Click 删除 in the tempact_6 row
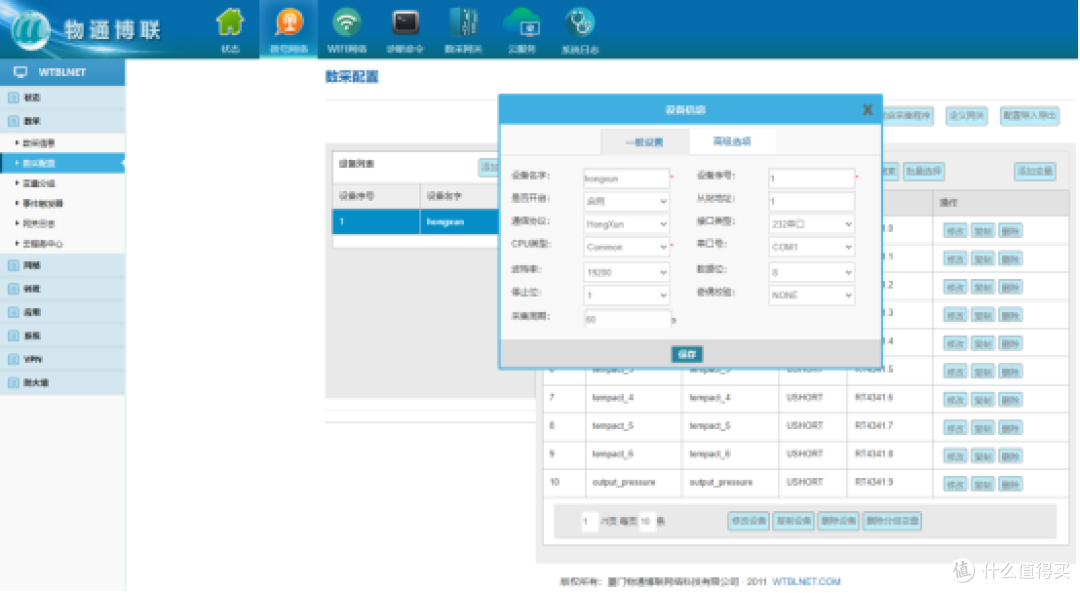The width and height of the screenshot is (1080, 593). pyautogui.click(x=1010, y=456)
